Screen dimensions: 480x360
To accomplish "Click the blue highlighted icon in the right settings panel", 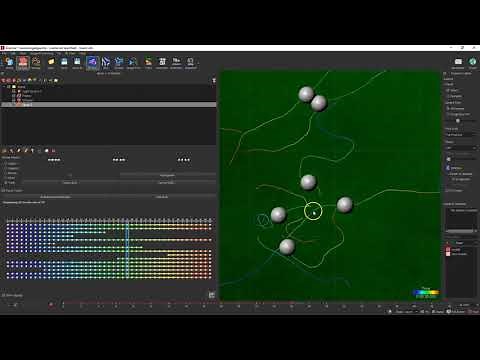I will click(x=448, y=168).
